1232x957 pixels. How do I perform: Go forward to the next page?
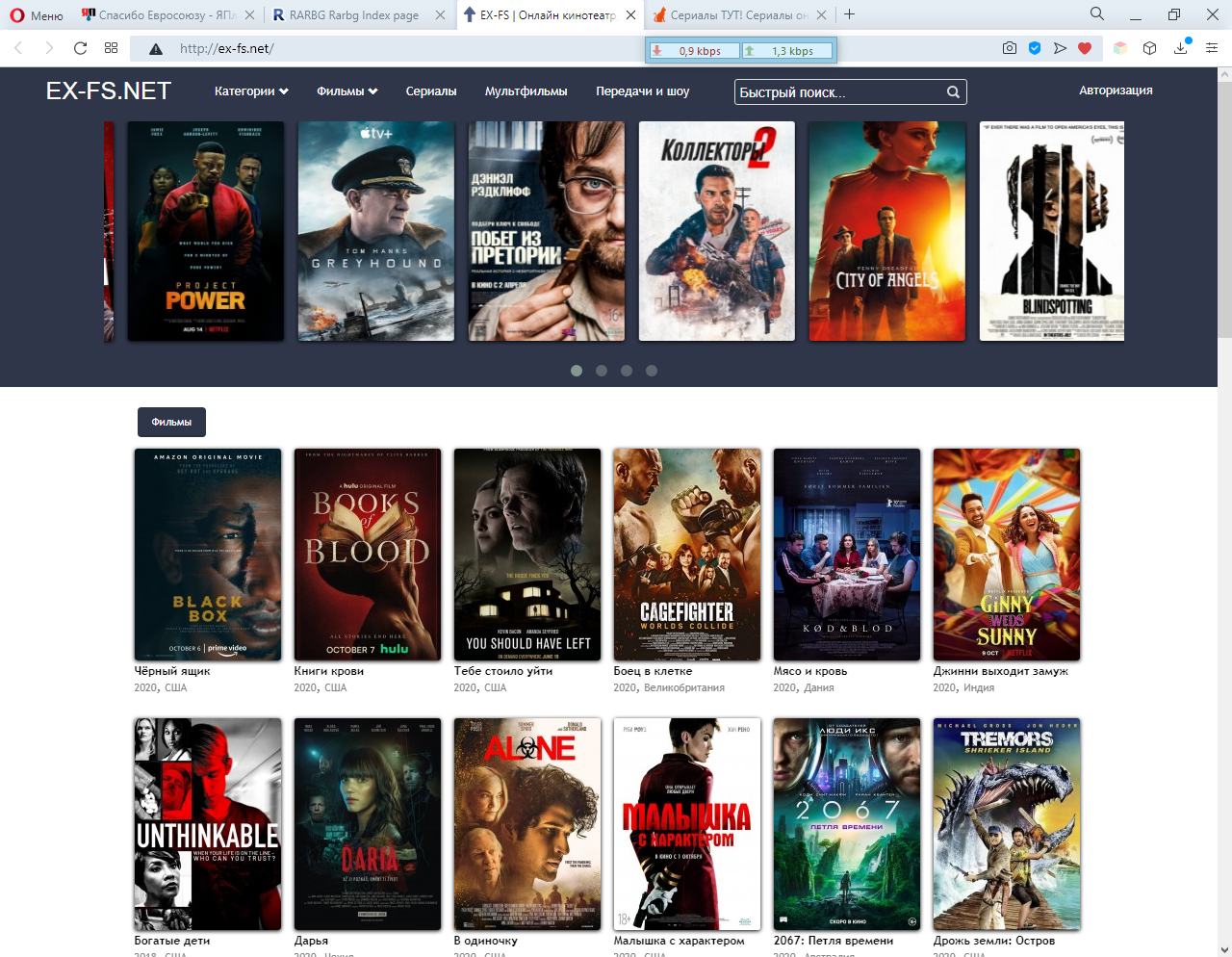coord(49,48)
